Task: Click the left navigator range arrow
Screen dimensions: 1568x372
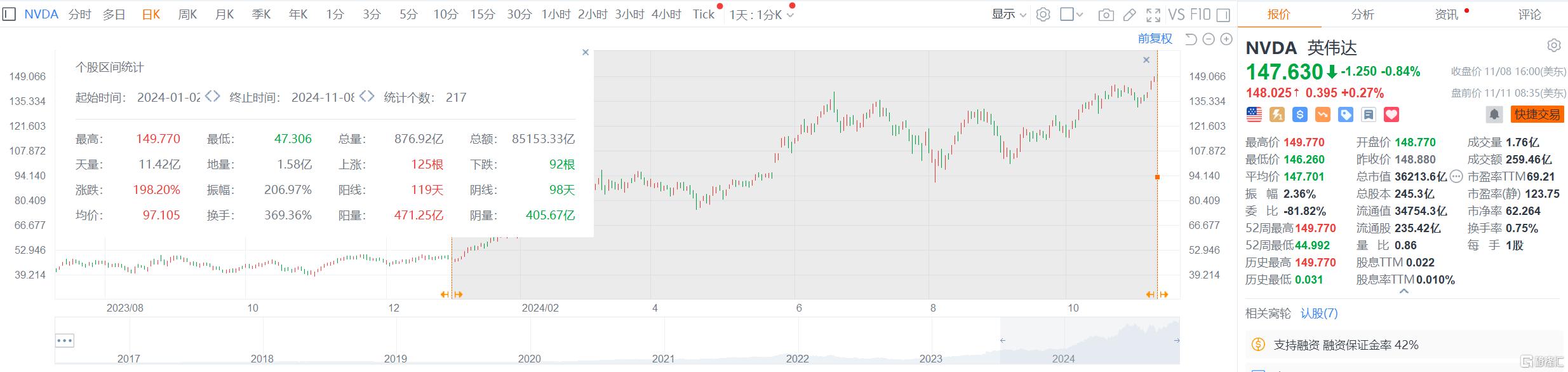Action: [x=1003, y=341]
